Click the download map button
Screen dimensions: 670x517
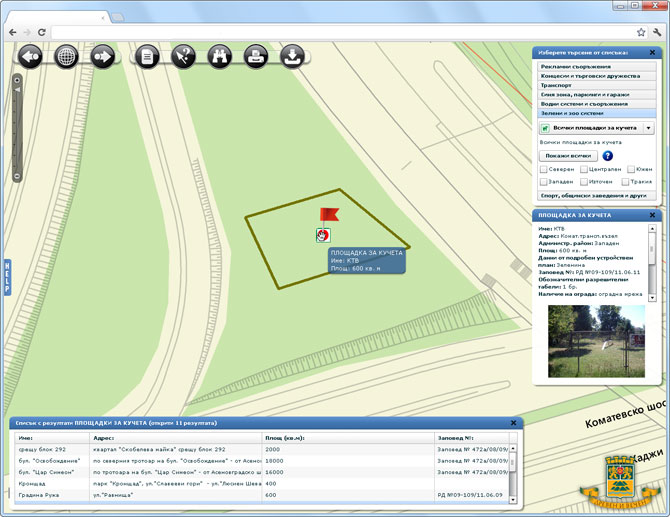[x=293, y=56]
